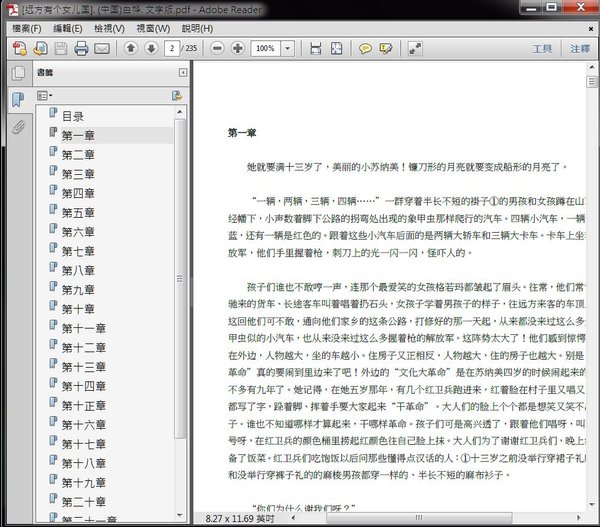The height and width of the screenshot is (527, 600).
Task: Toggle the Bookmarks panel in the left sidebar
Action: (17, 100)
